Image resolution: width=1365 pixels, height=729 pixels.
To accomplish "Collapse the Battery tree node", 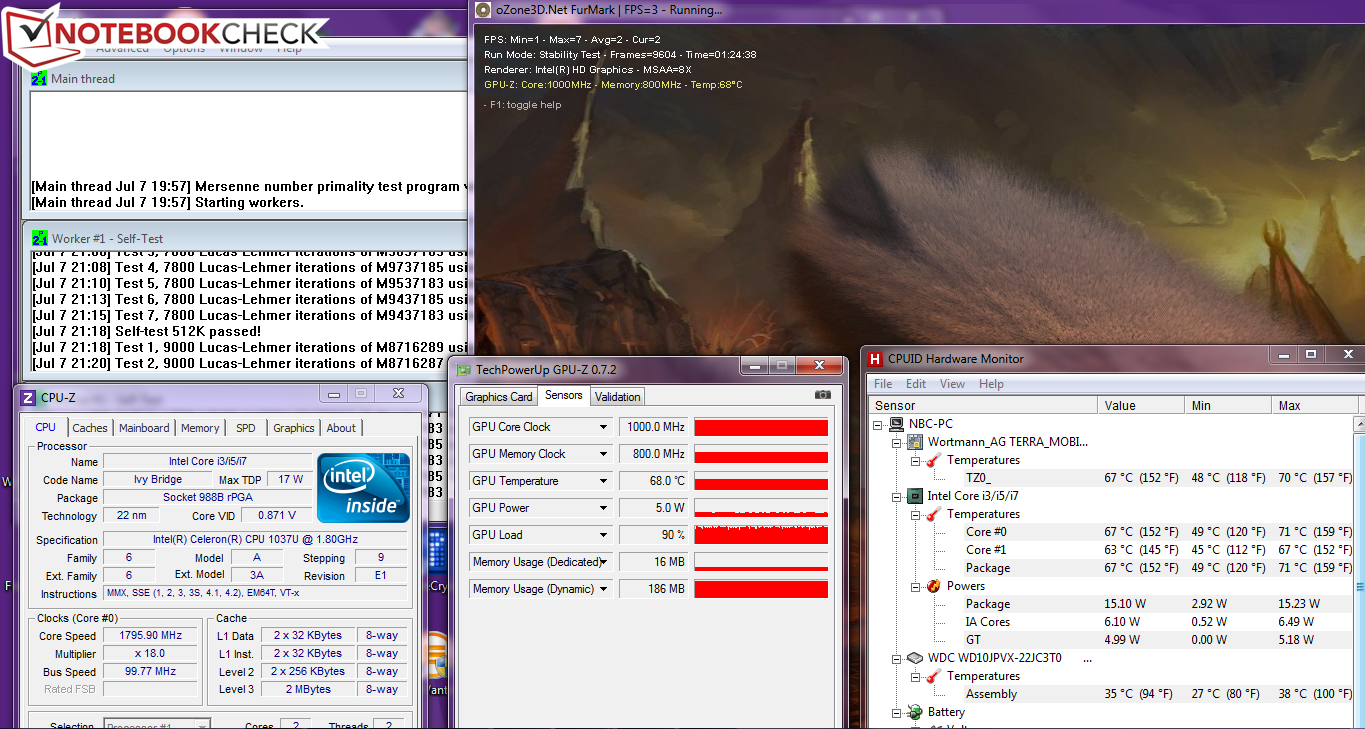I will tap(897, 712).
